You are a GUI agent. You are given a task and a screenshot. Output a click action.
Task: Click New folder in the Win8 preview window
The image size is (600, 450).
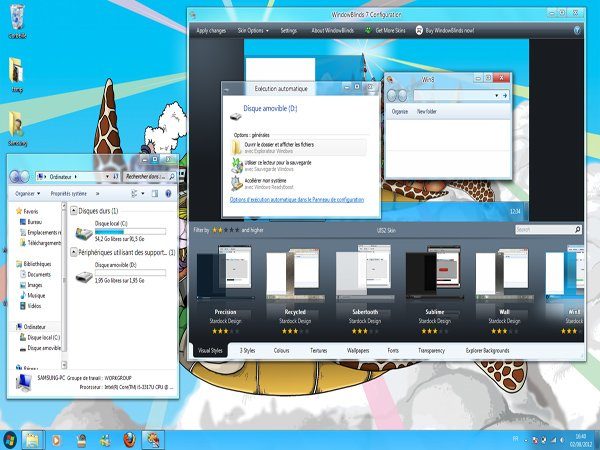coord(427,111)
